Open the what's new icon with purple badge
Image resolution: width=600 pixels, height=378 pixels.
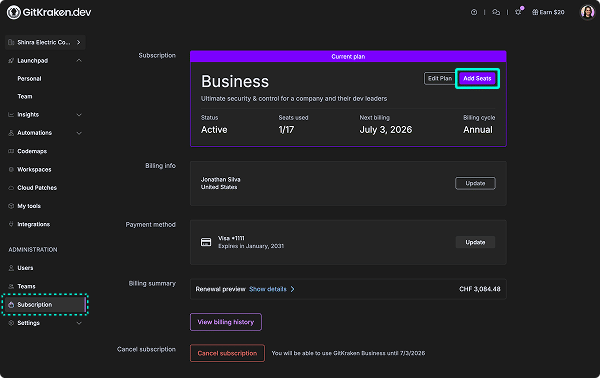(518, 12)
